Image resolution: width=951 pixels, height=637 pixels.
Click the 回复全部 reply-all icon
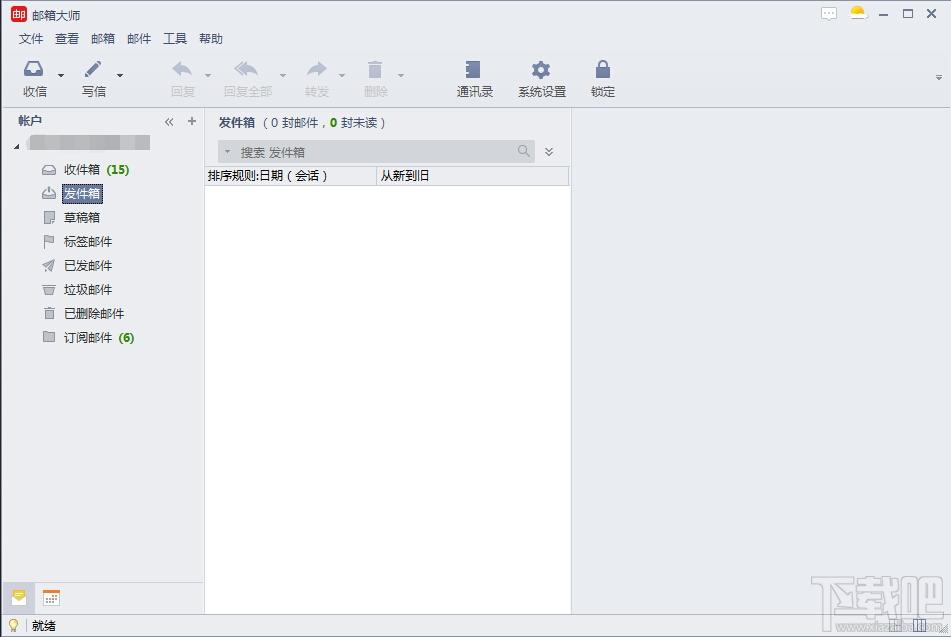tap(246, 69)
